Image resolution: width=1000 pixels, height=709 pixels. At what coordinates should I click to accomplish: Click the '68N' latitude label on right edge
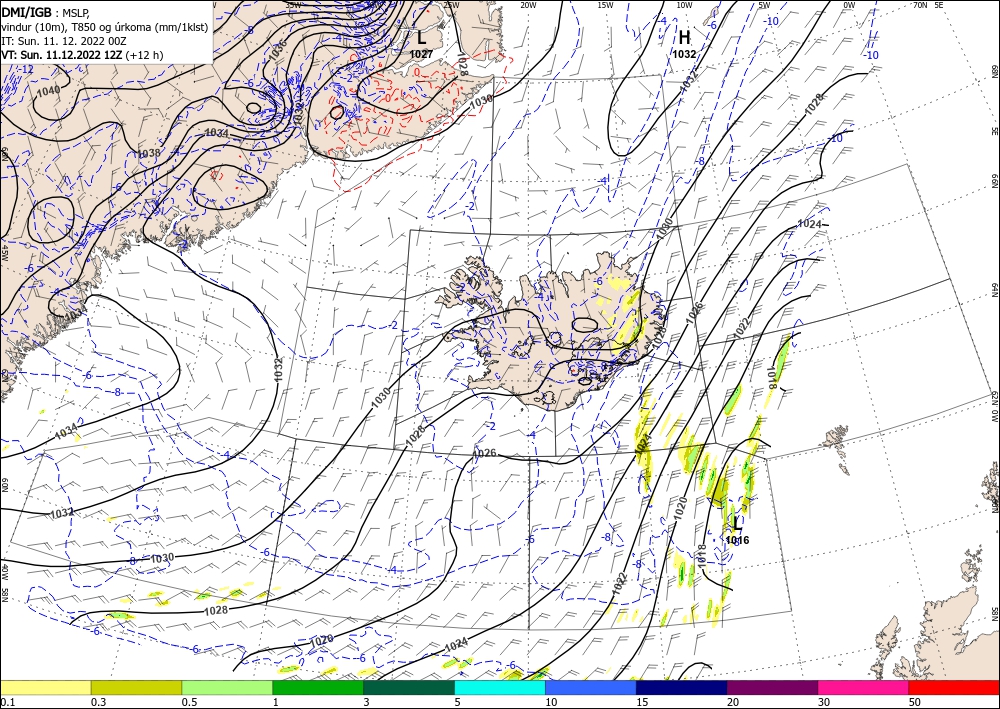coord(994,71)
